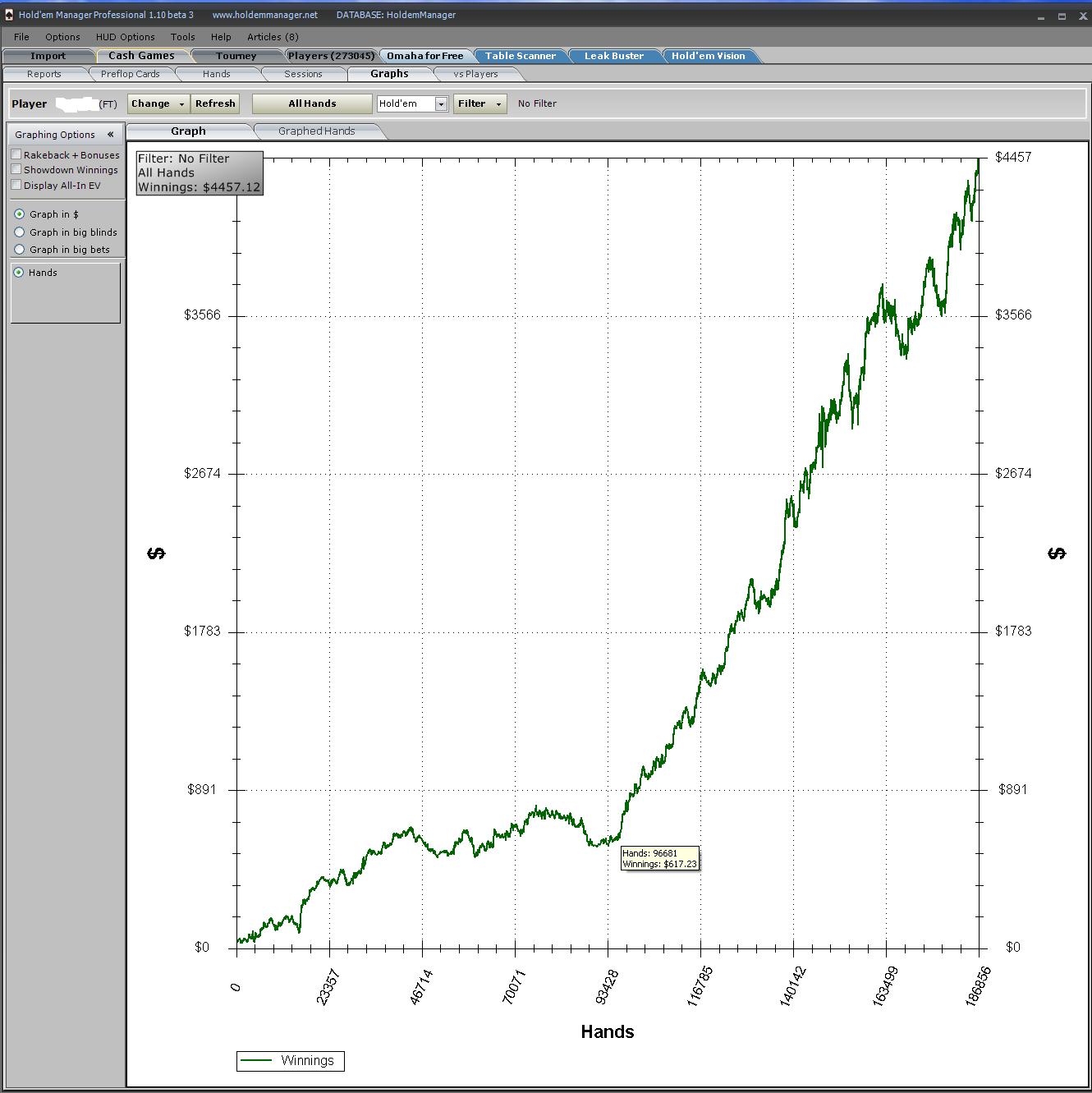
Task: Expand the Hold'em game type combo box
Action: (441, 104)
